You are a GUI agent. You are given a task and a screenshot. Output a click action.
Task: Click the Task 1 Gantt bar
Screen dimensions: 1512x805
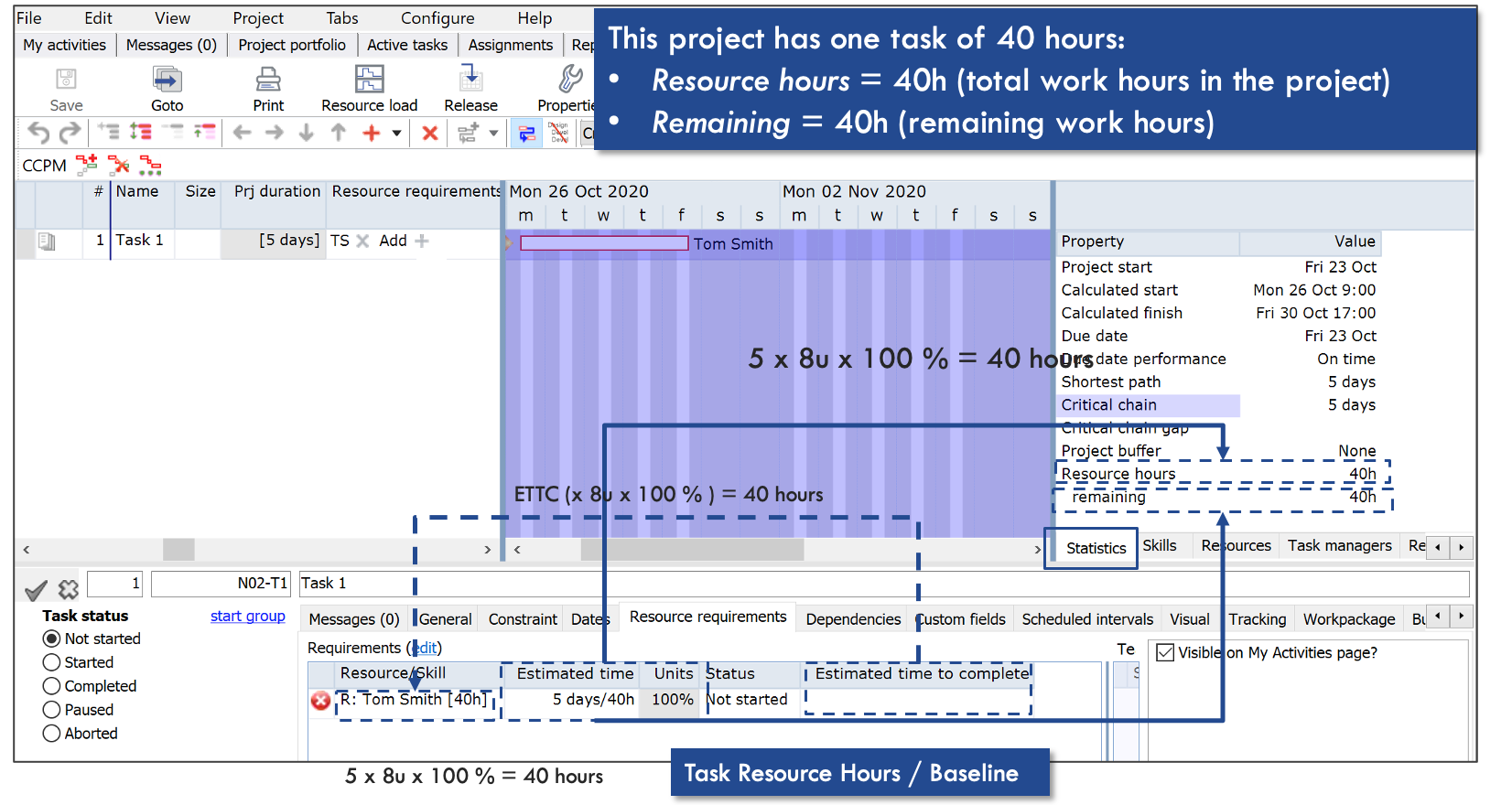pos(604,243)
